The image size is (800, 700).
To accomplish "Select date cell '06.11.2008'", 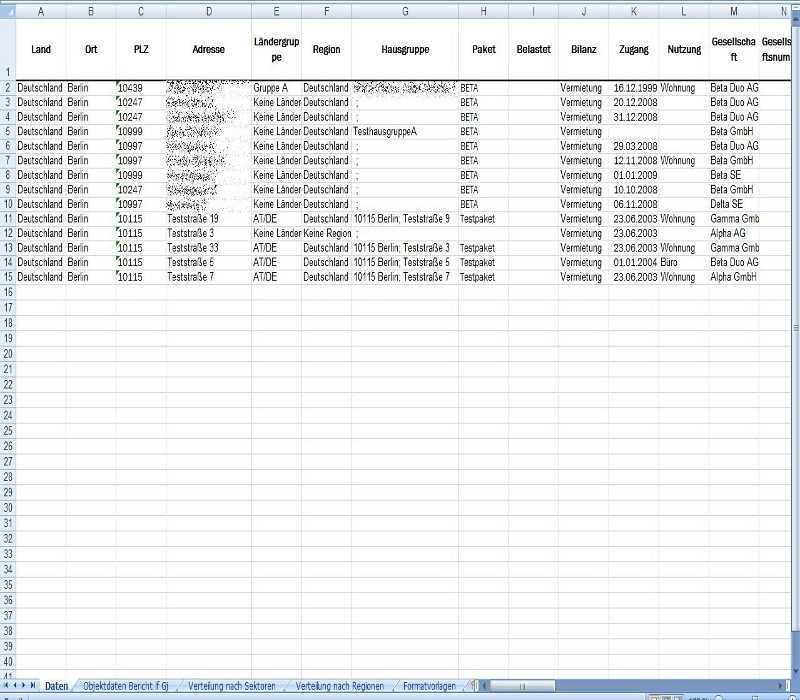I will click(x=634, y=204).
